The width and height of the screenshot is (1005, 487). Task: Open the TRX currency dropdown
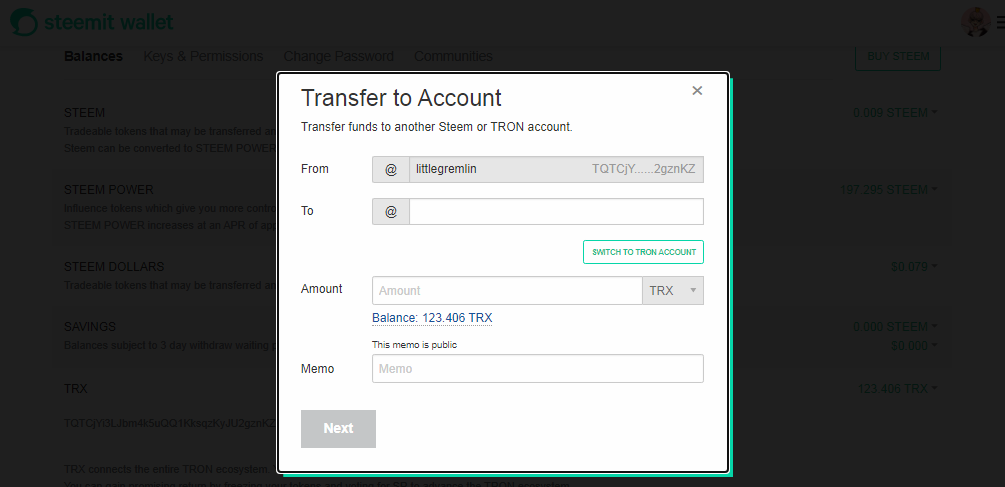click(x=673, y=290)
